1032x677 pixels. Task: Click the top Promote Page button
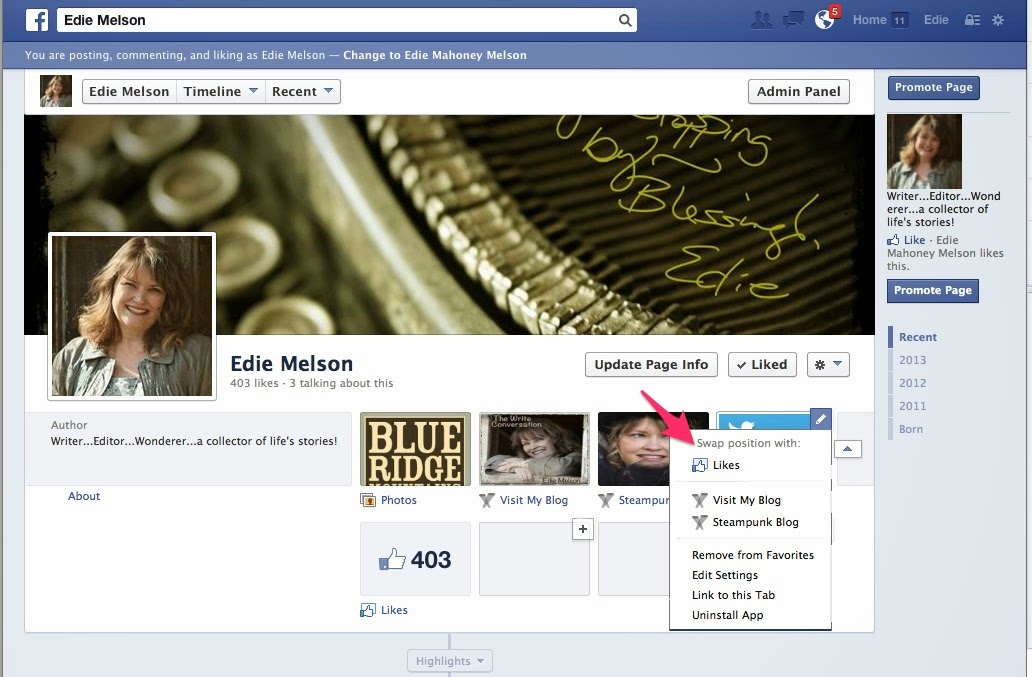pyautogui.click(x=933, y=88)
